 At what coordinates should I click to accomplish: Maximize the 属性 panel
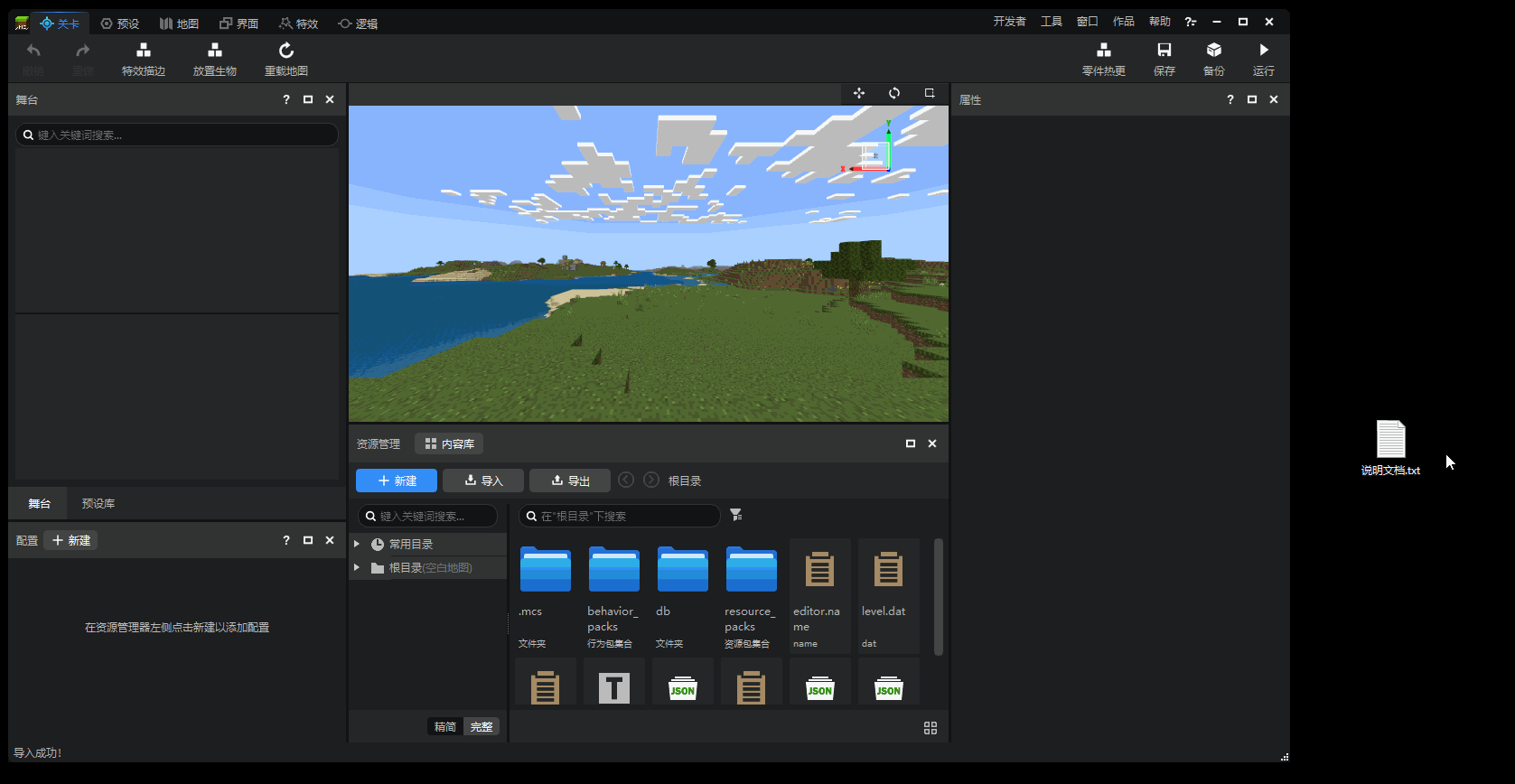click(x=1252, y=99)
